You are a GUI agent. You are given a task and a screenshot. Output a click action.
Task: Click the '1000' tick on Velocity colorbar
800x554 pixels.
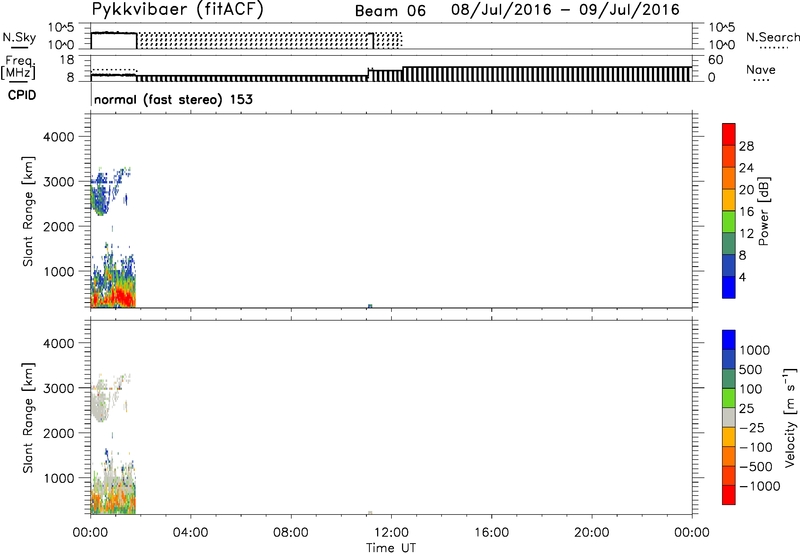click(x=755, y=350)
